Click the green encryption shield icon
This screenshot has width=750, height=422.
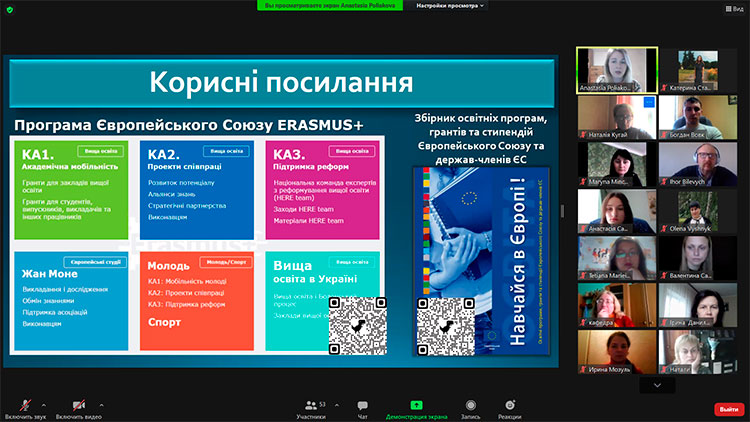click(10, 10)
